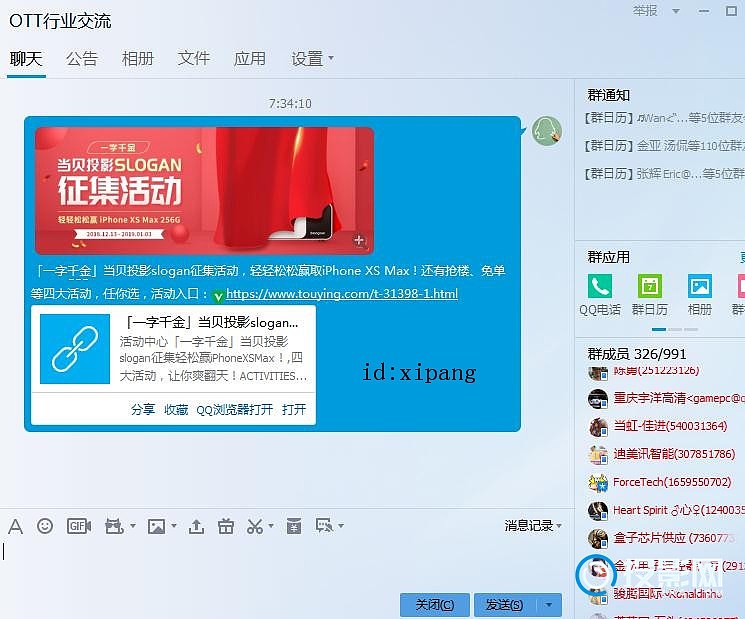
Task: Open the title bar dropdown triangle
Action: pyautogui.click(x=675, y=11)
